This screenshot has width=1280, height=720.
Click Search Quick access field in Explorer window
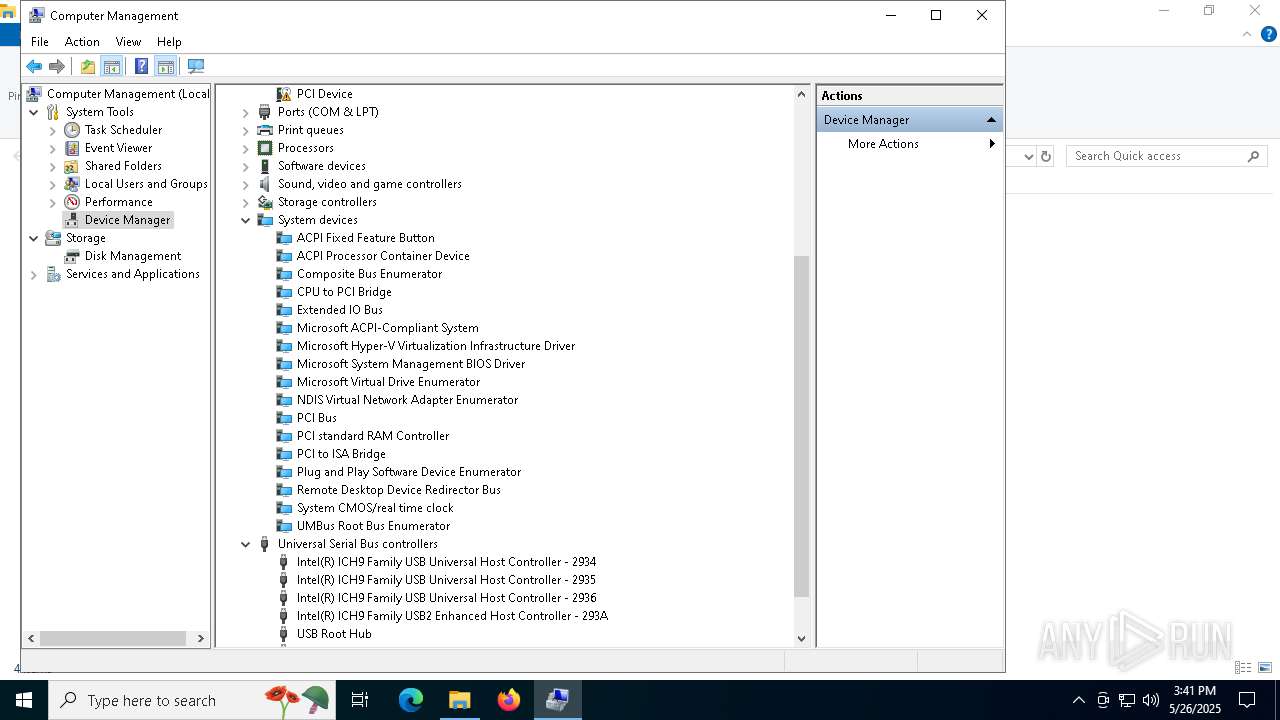pyautogui.click(x=1165, y=156)
